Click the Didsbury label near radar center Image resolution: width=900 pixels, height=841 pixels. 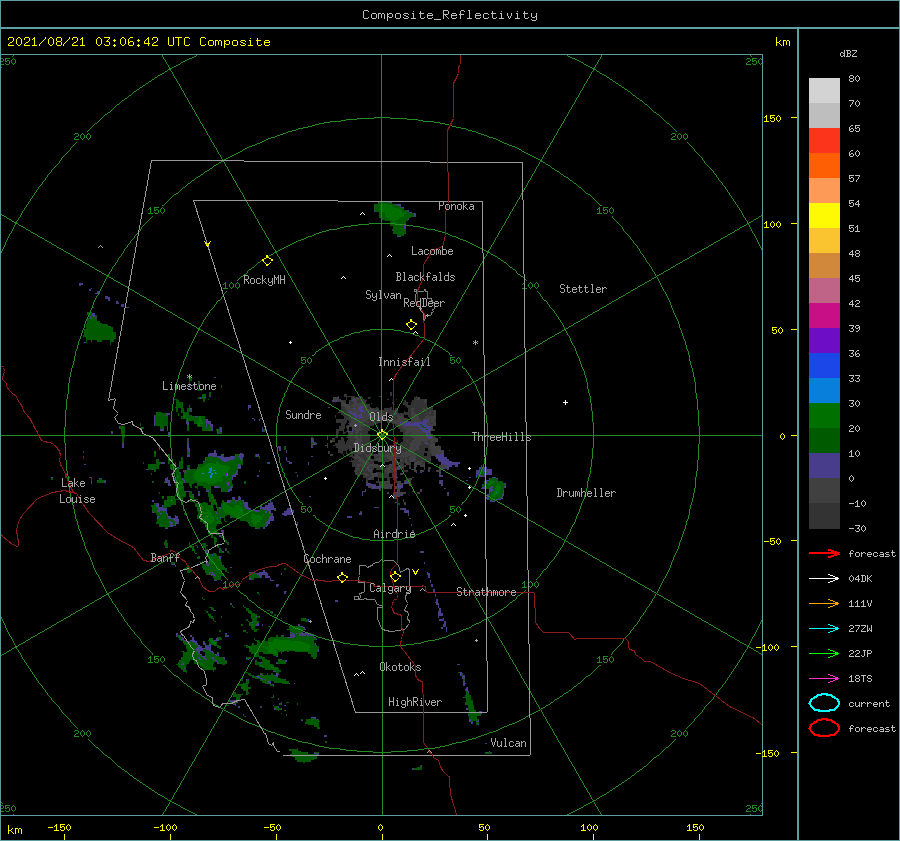(377, 448)
